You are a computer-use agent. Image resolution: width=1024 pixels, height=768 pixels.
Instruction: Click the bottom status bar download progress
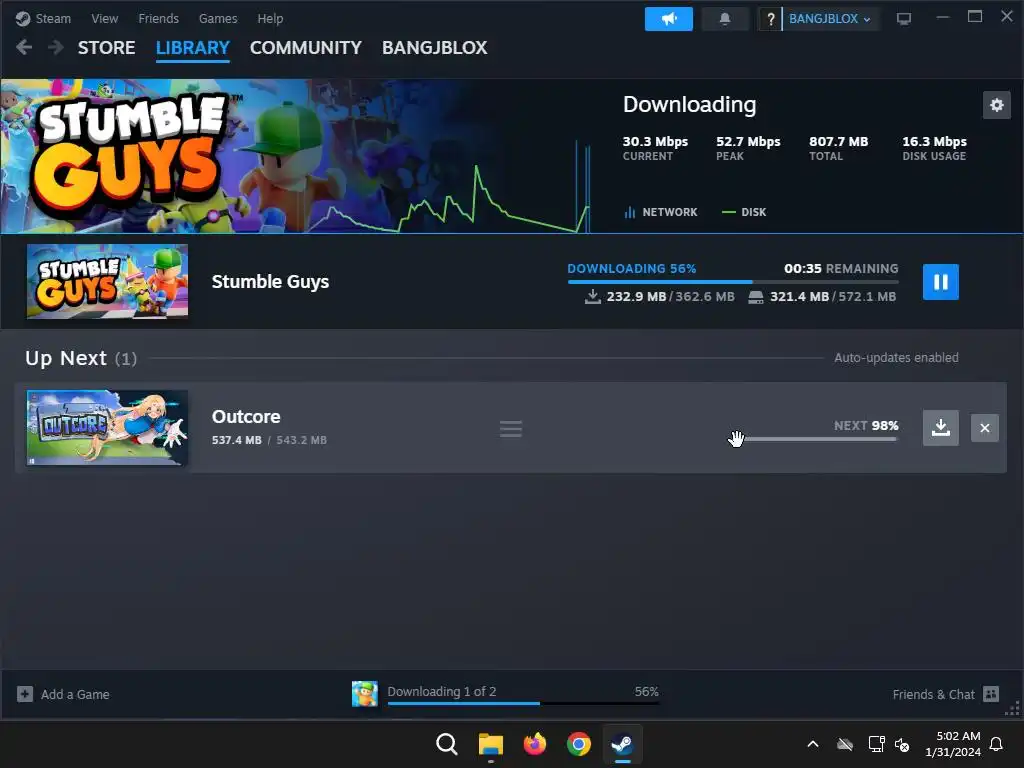[523, 703]
